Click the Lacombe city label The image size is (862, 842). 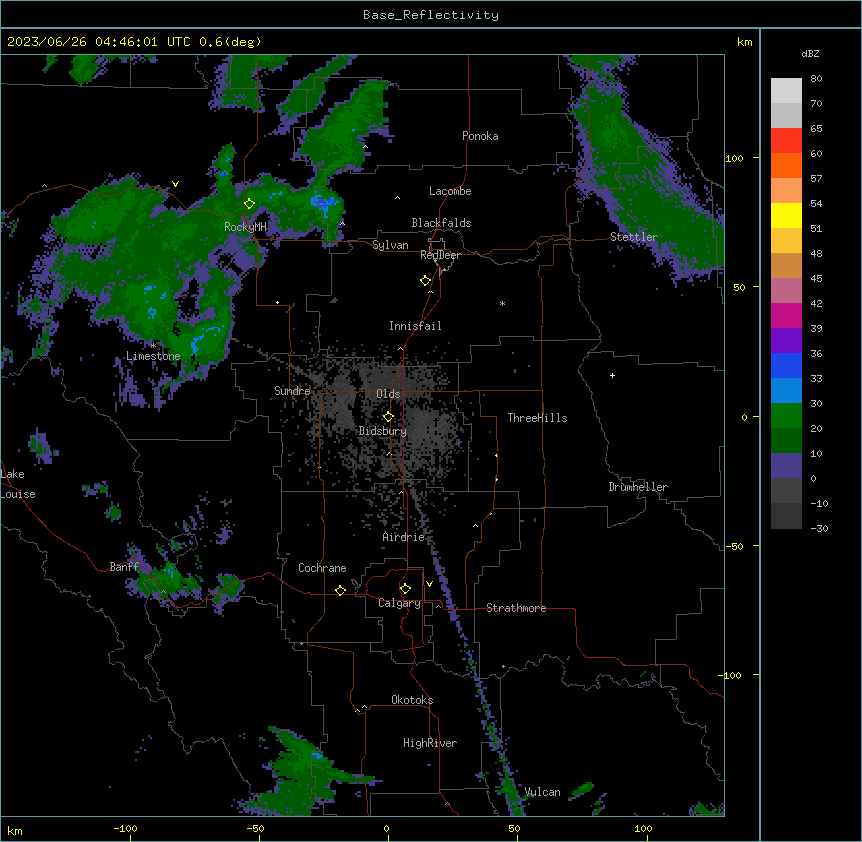(x=450, y=191)
